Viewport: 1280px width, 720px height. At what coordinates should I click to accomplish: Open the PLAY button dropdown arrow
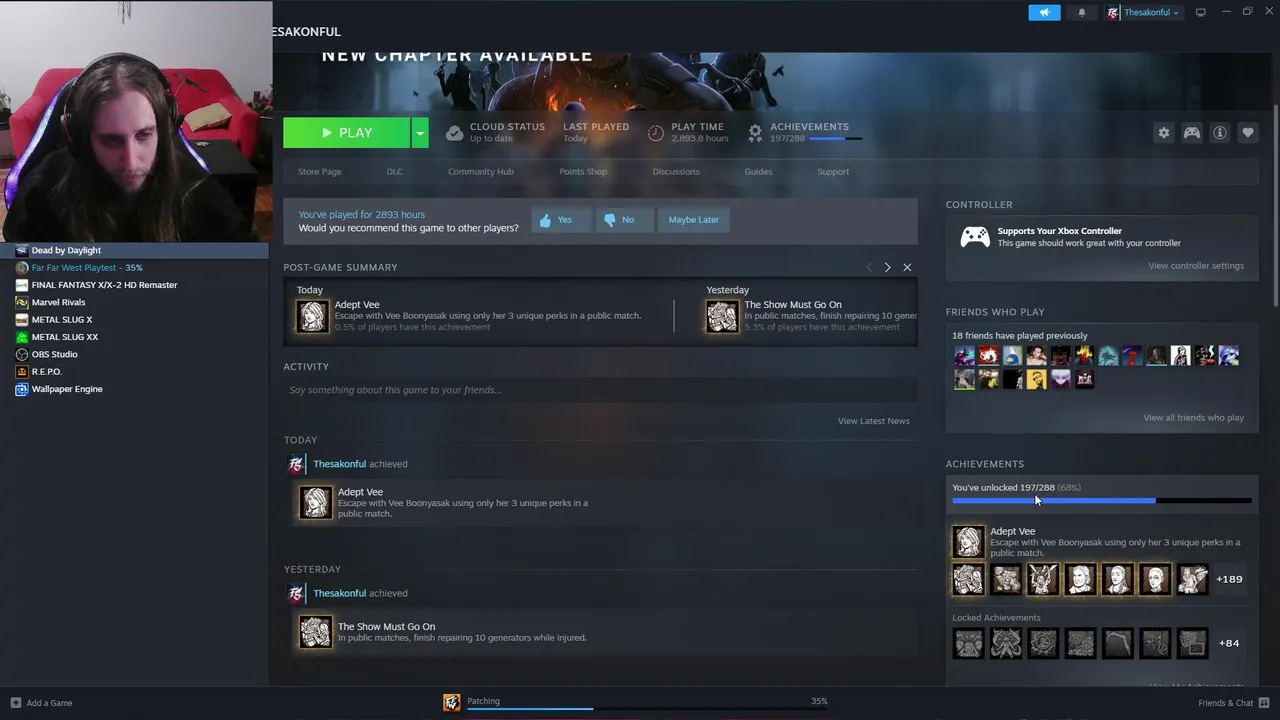pos(420,132)
